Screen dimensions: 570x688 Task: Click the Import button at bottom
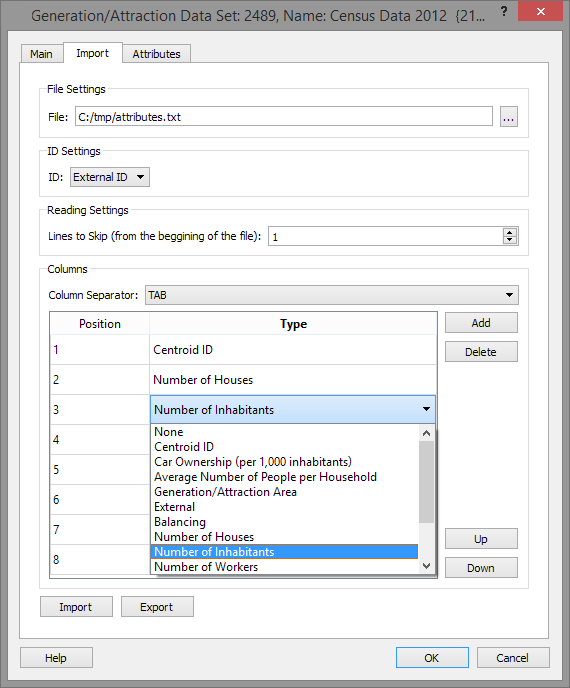pyautogui.click(x=76, y=607)
